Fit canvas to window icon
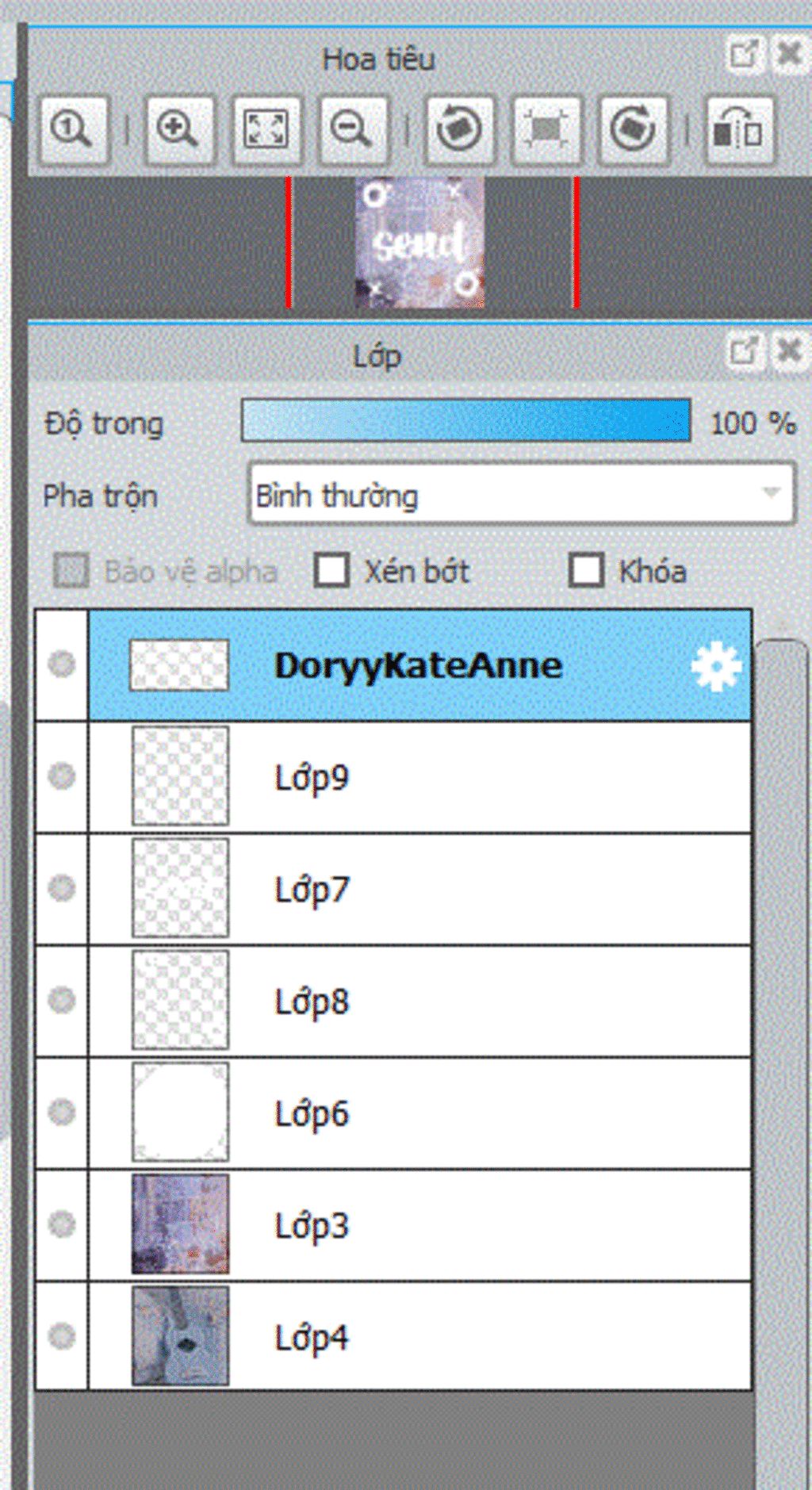812x1490 pixels. pyautogui.click(x=266, y=129)
